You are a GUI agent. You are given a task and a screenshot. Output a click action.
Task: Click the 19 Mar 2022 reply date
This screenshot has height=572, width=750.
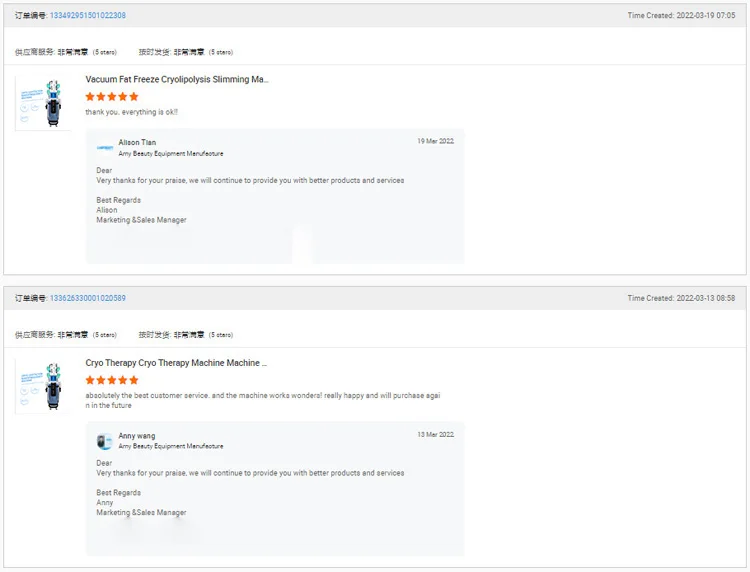click(x=435, y=141)
